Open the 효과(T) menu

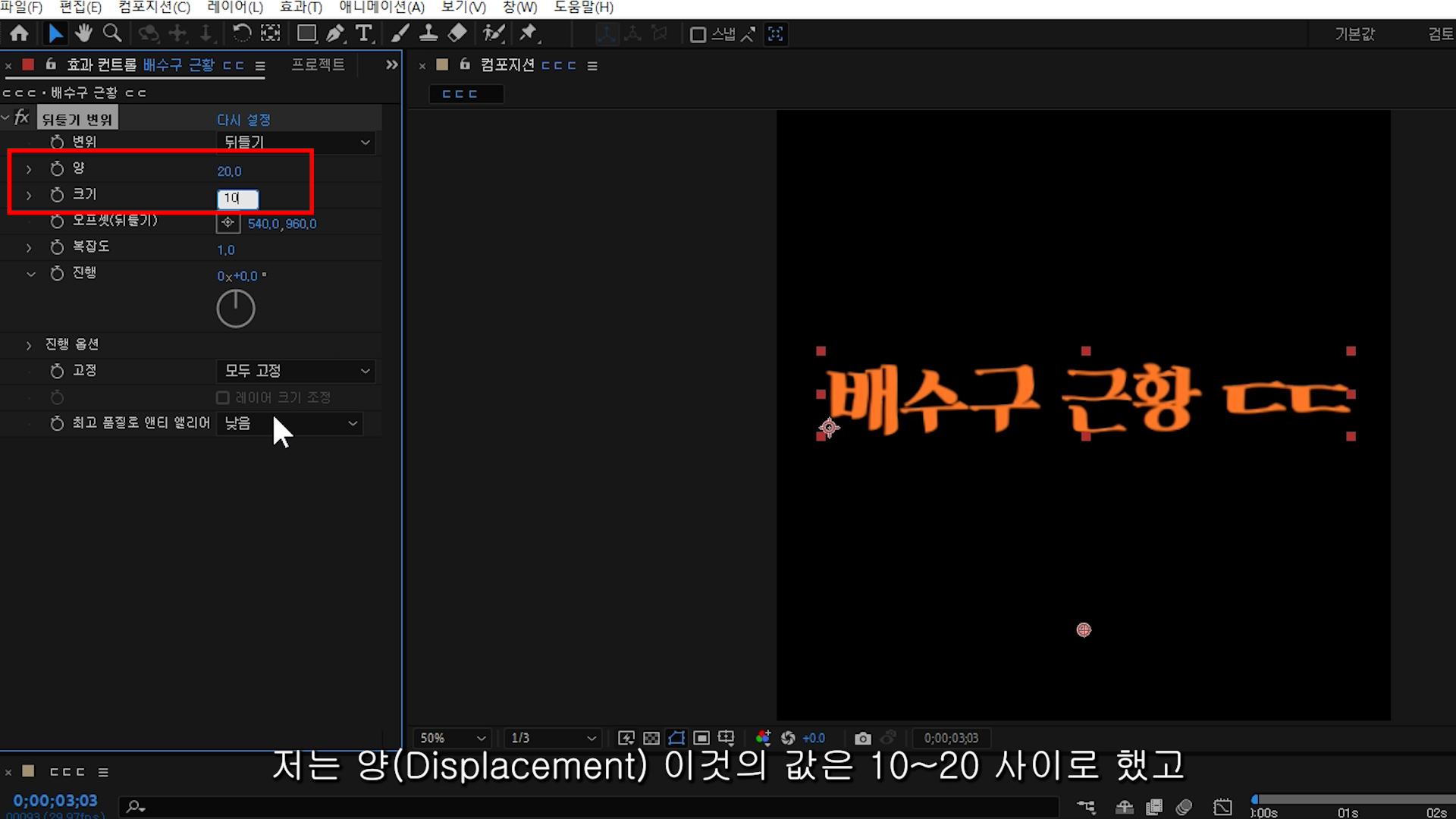(300, 8)
